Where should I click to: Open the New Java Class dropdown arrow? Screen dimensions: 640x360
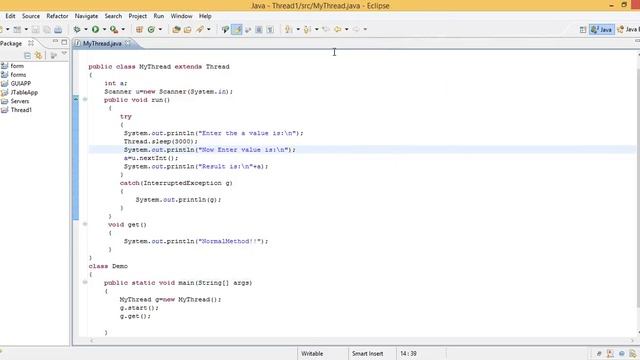[x=160, y=29]
